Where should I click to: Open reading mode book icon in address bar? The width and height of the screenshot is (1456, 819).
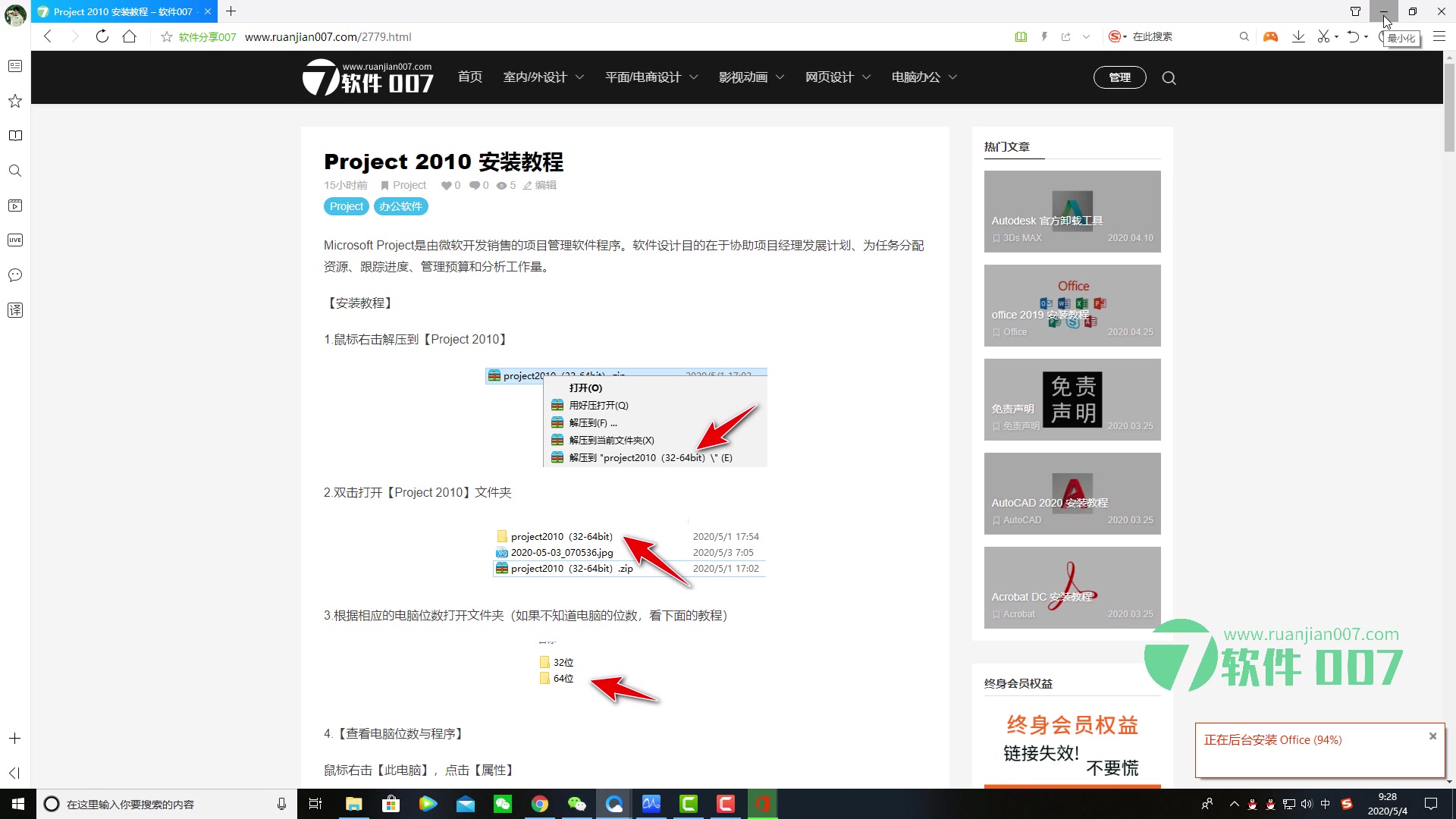[1021, 36]
